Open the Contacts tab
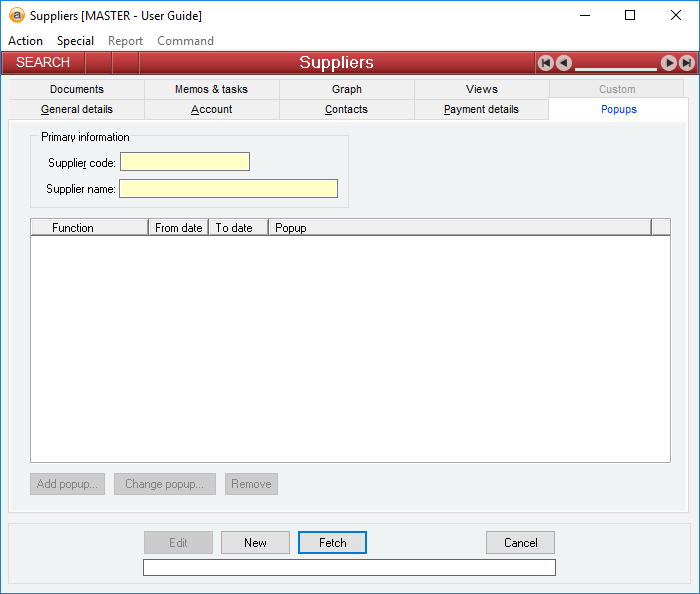700x594 pixels. [346, 110]
